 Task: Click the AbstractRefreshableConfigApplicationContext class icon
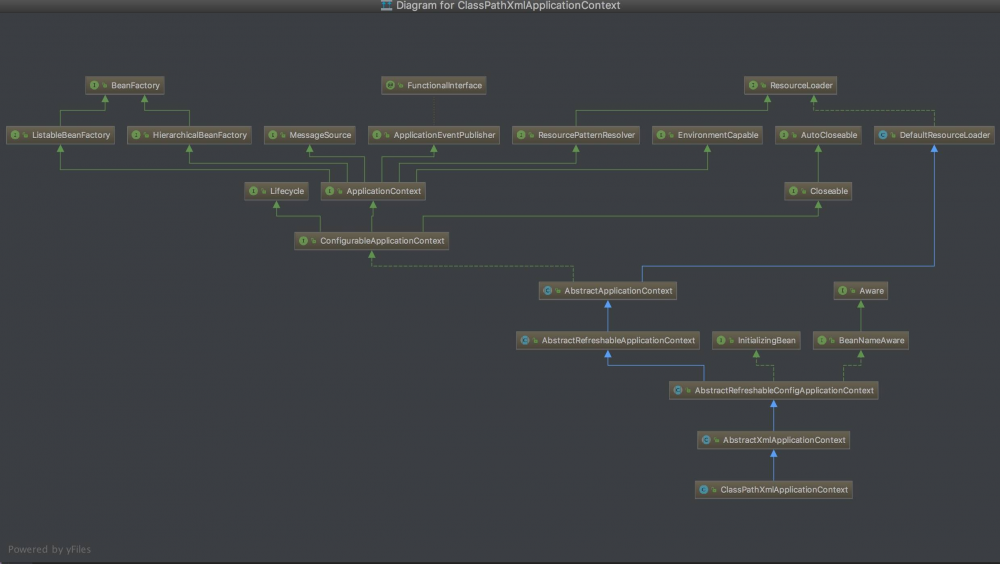[x=678, y=390]
